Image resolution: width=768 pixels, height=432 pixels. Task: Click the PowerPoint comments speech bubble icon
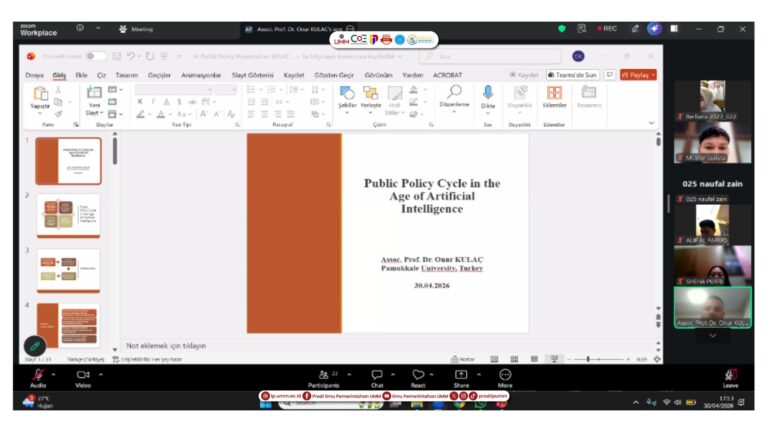610,75
